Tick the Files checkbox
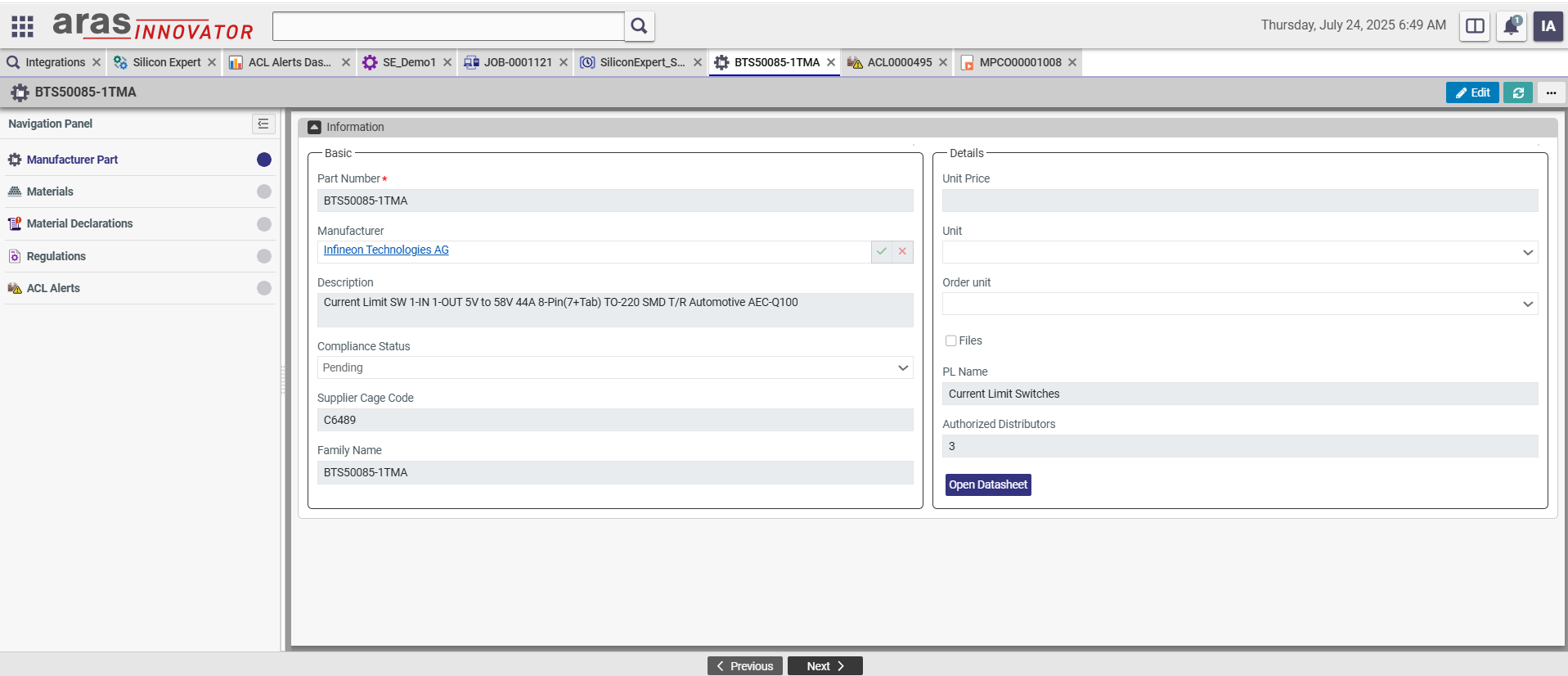Screen dimensions: 1568x676 pyautogui.click(x=950, y=340)
